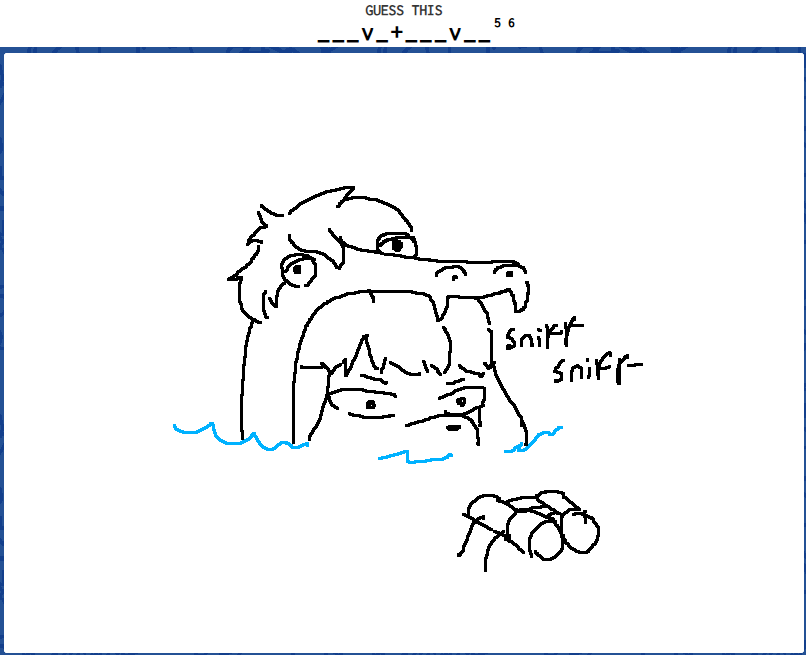Click the creature's large left eye
This screenshot has height=655, width=806.
(298, 267)
